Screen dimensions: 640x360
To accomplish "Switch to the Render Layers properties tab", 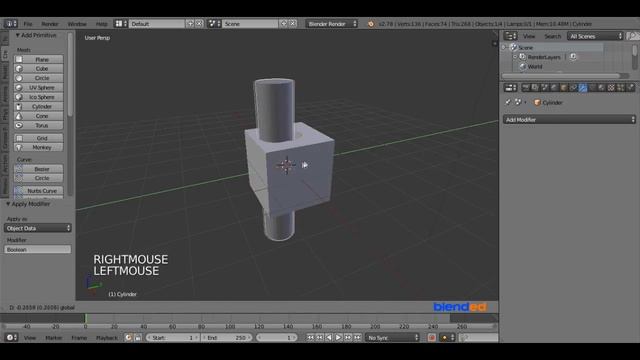I will 535,87.
